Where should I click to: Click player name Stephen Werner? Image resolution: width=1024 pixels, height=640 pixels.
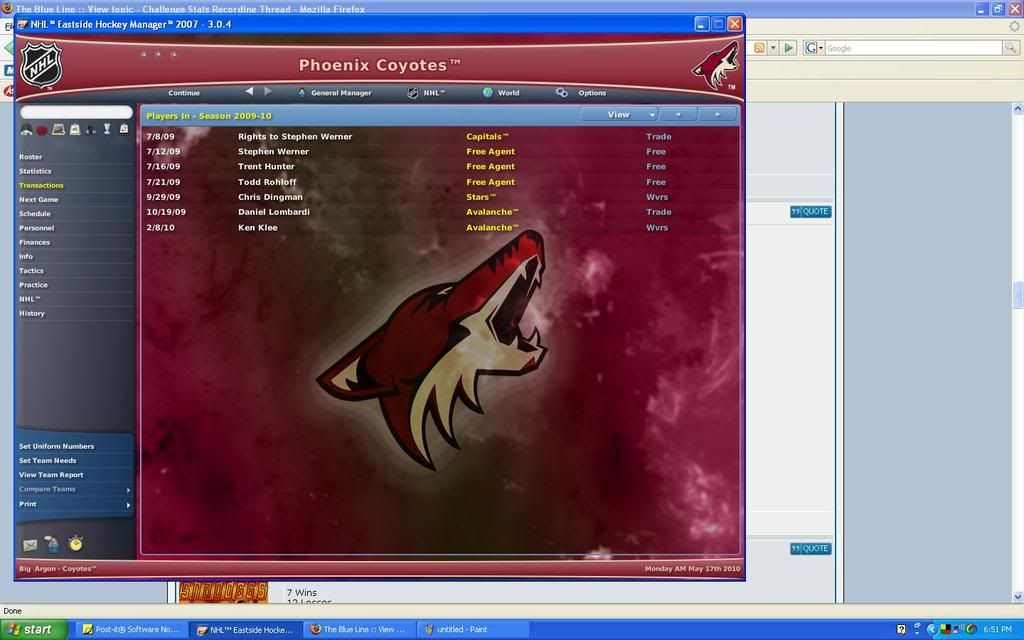tap(274, 152)
